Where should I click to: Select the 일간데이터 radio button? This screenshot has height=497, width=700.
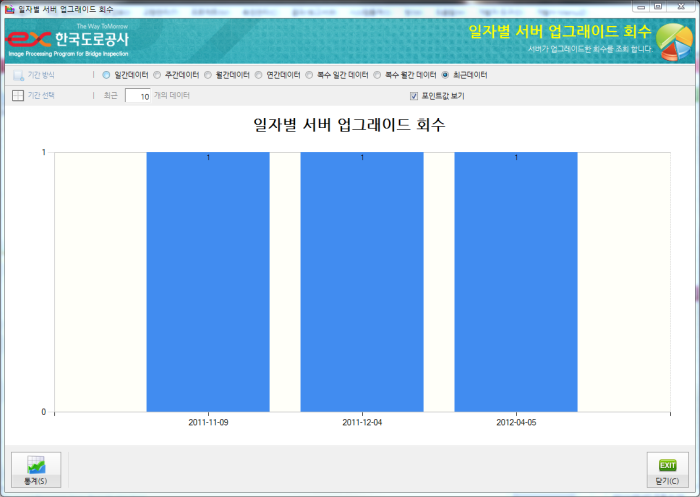click(x=107, y=75)
